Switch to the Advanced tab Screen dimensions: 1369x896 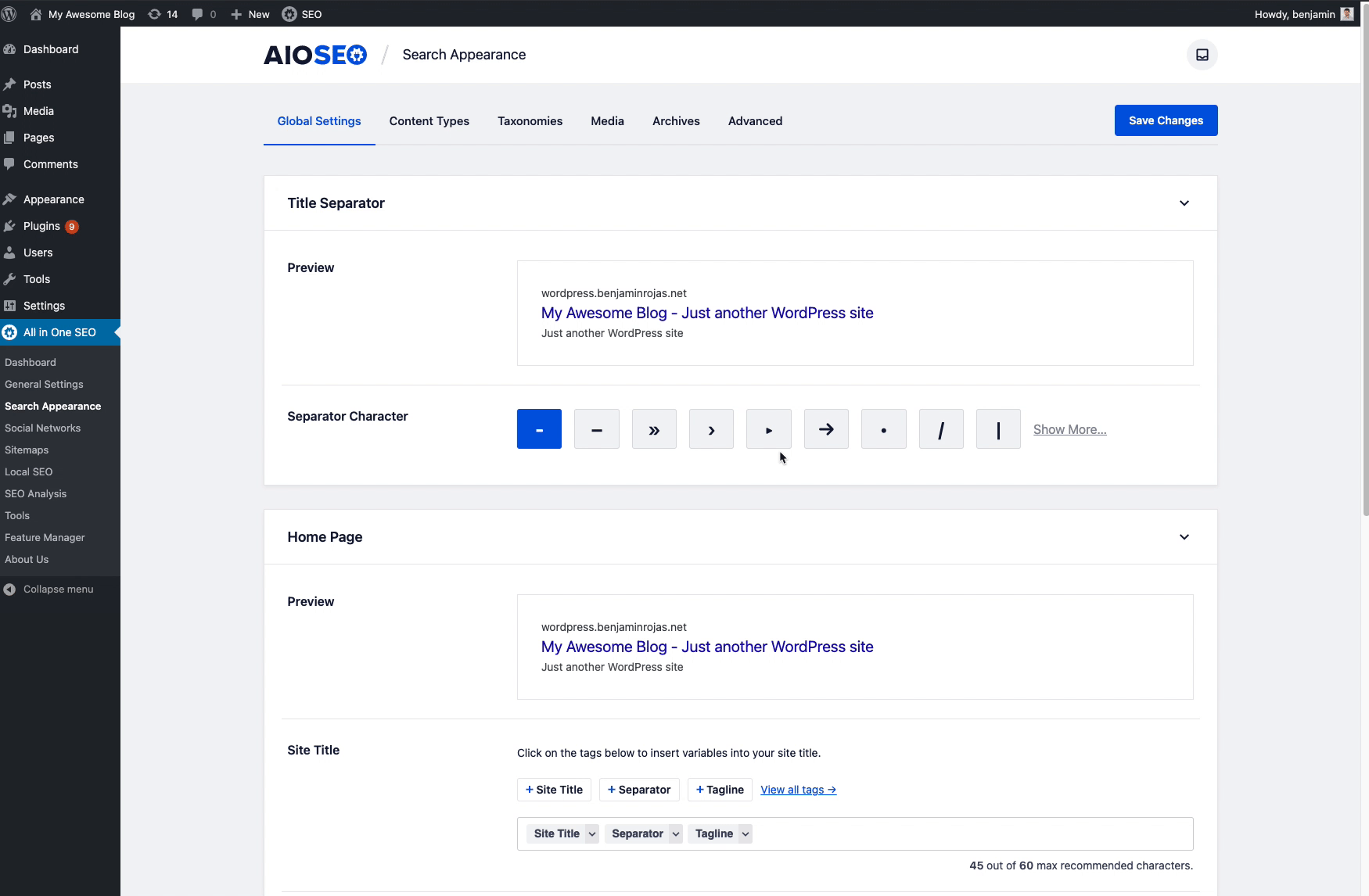[755, 121]
